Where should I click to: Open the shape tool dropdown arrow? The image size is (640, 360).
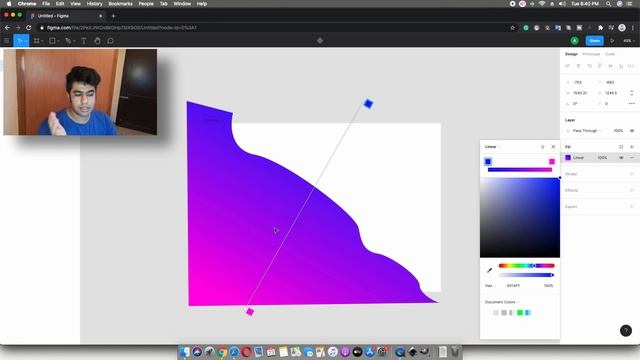point(58,41)
